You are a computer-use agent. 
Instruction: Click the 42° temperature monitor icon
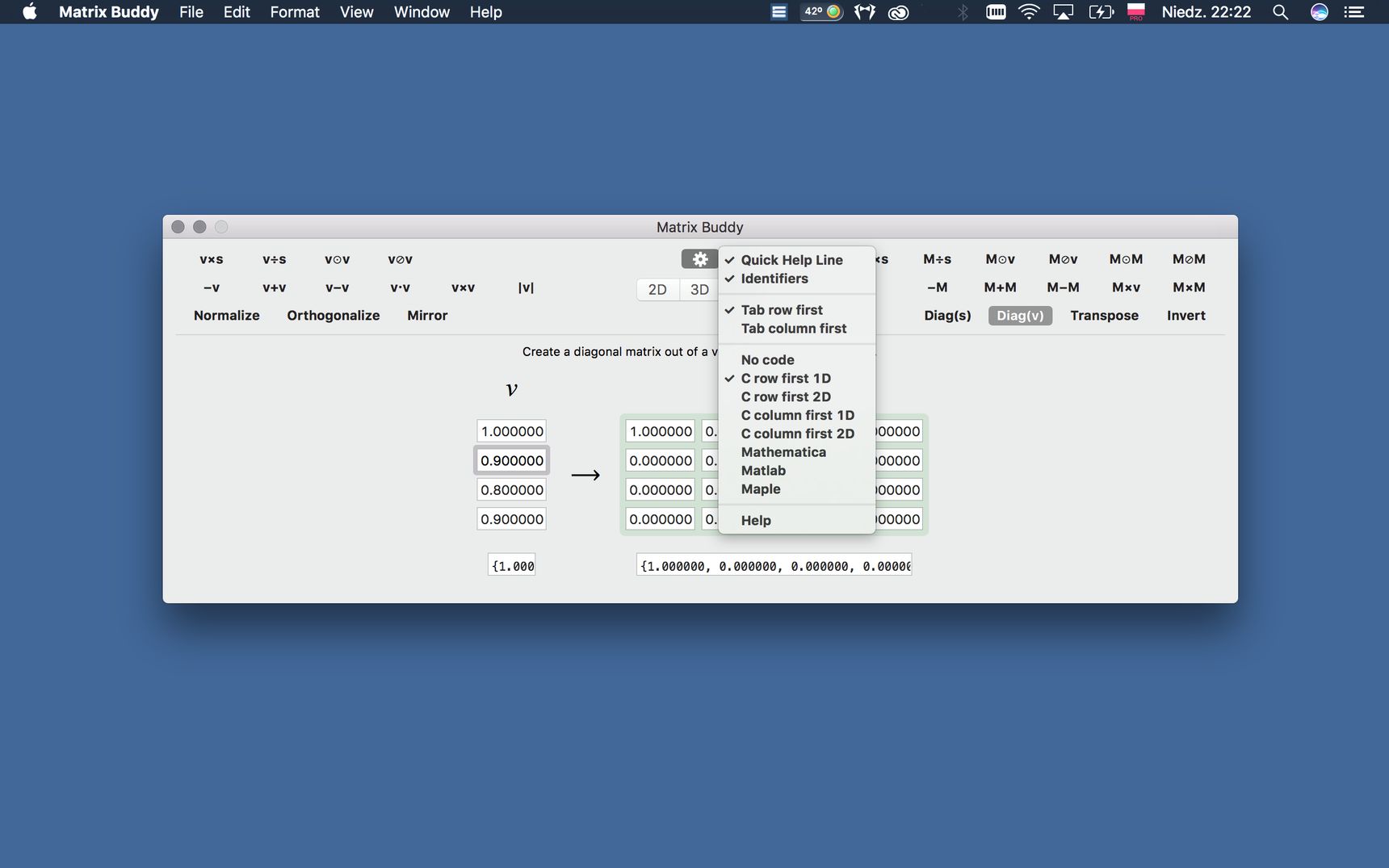pos(822,12)
